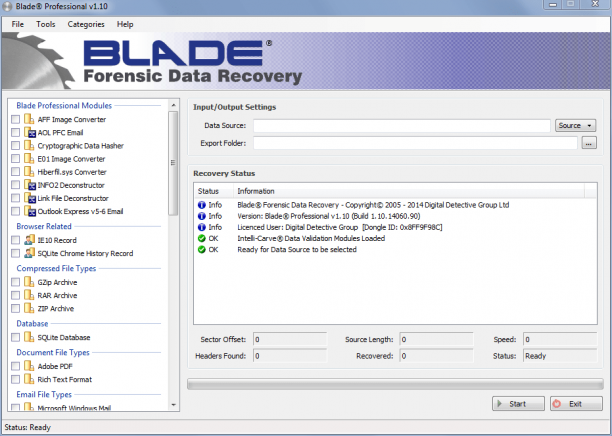Open the Categories menu

pyautogui.click(x=86, y=24)
